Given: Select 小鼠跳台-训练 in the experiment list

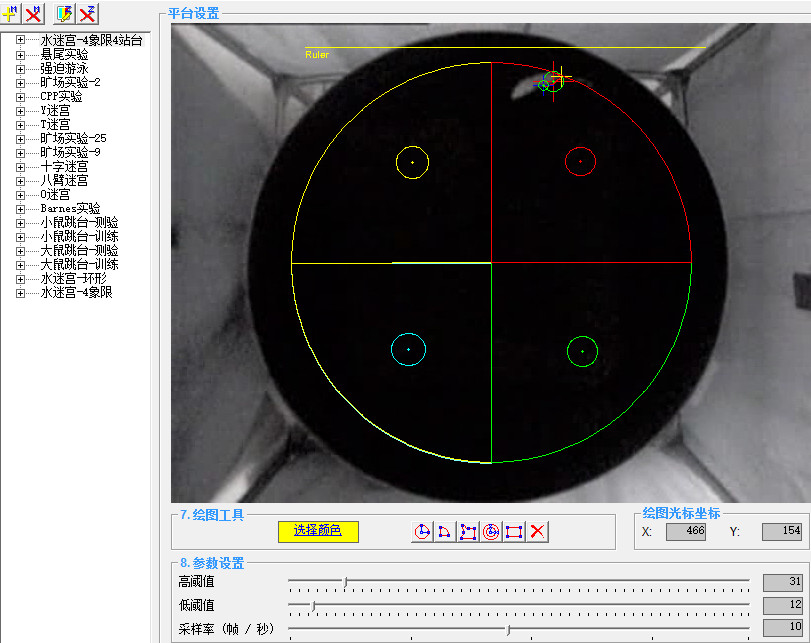Looking at the screenshot, I should coord(79,236).
